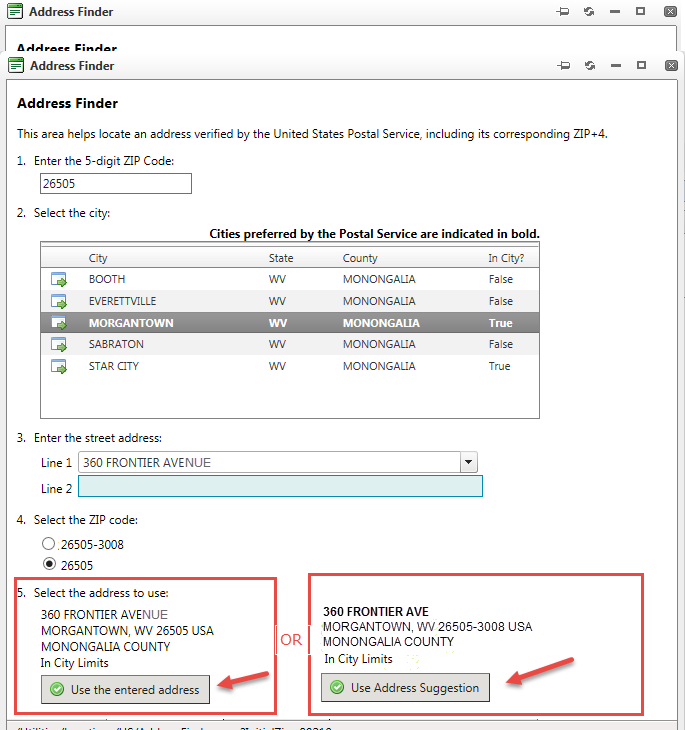Viewport: 685px width, 730px height.
Task: Click into the Line 2 address field
Action: point(280,487)
